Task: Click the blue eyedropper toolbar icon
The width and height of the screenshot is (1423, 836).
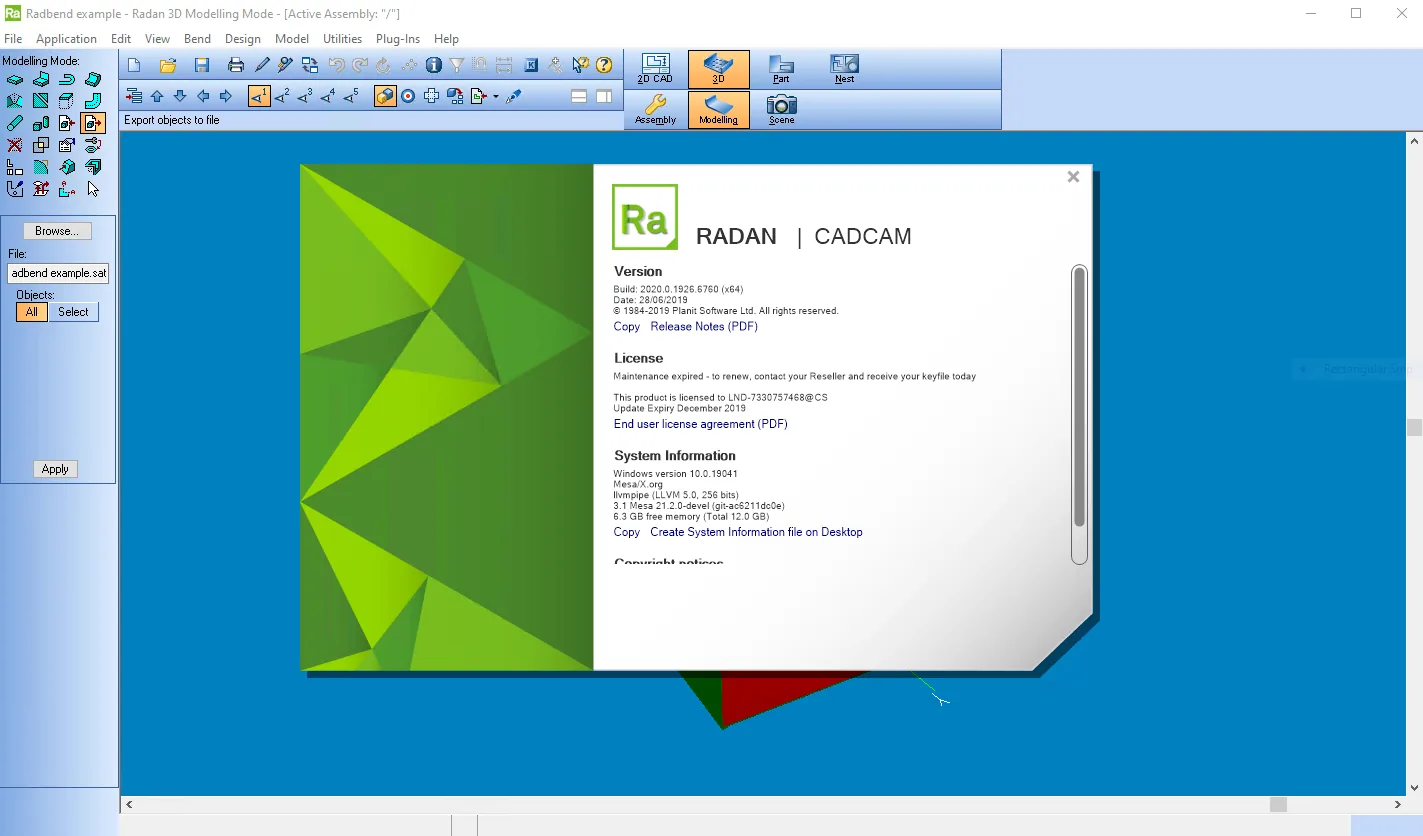Action: [x=514, y=96]
